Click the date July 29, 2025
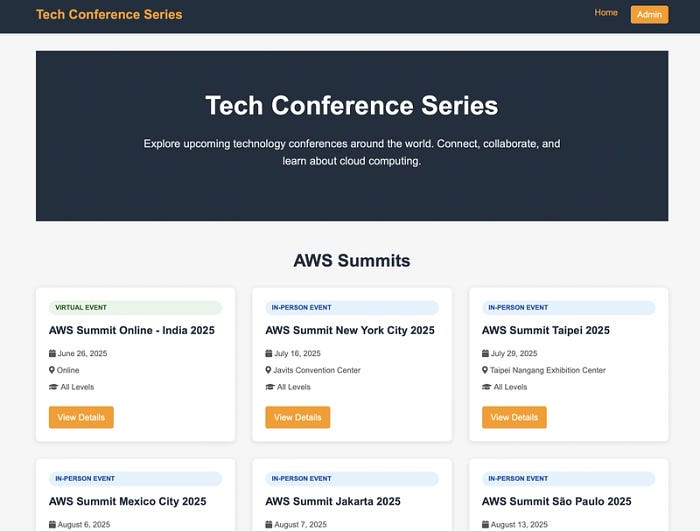The width and height of the screenshot is (700, 531). [514, 353]
